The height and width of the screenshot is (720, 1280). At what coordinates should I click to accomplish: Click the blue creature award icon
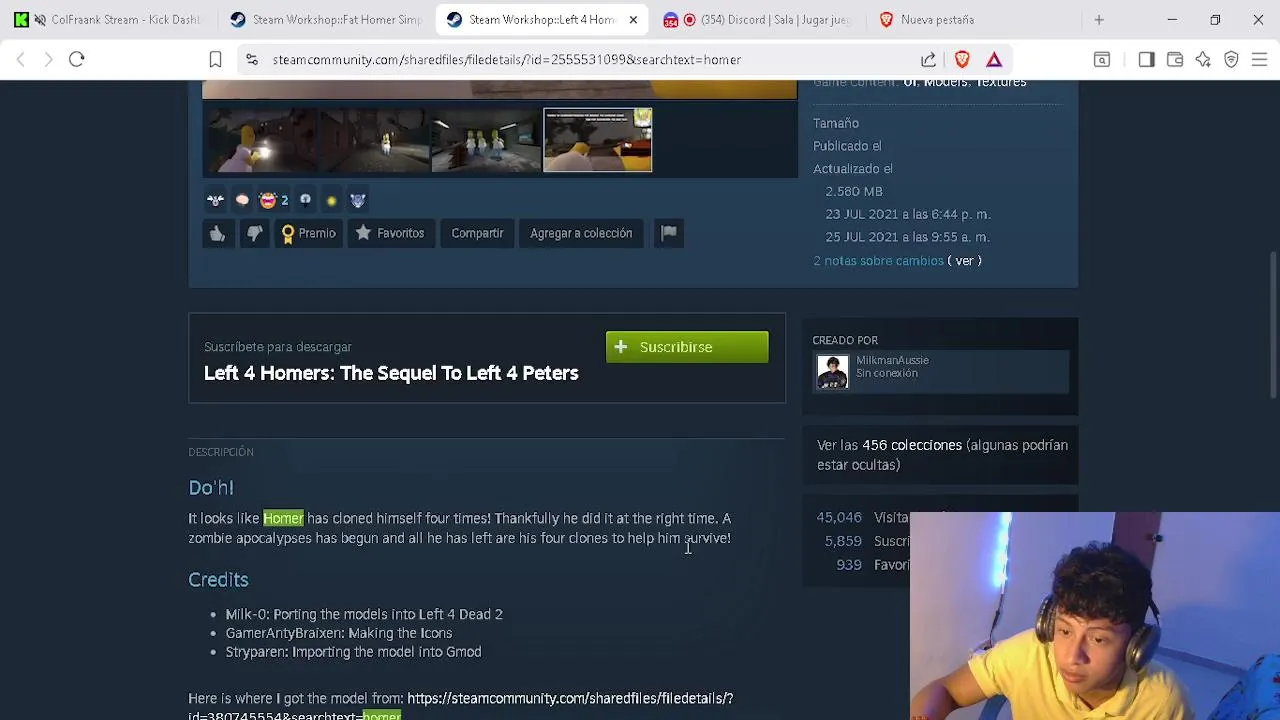click(x=357, y=200)
